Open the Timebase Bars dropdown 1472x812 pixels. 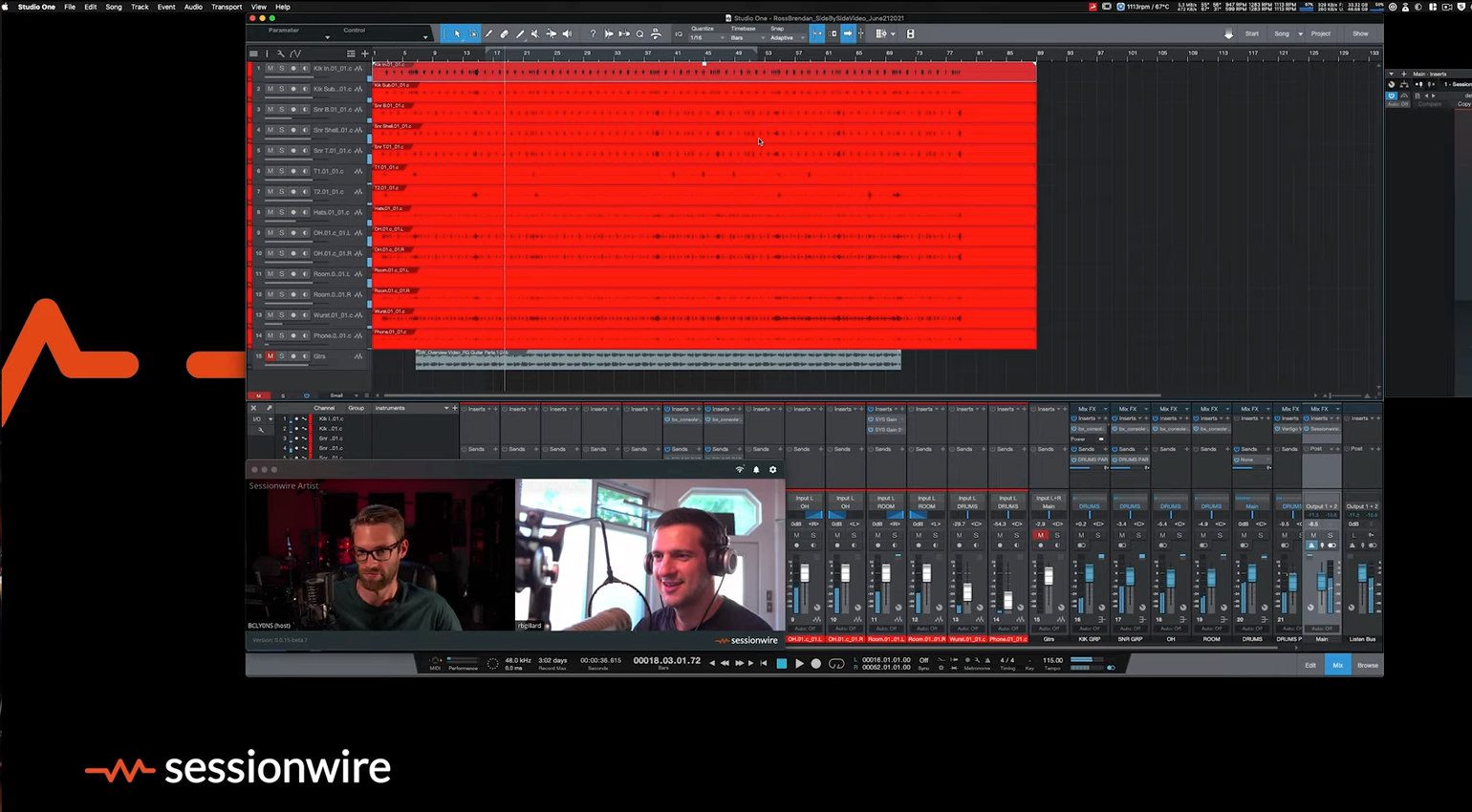[747, 37]
